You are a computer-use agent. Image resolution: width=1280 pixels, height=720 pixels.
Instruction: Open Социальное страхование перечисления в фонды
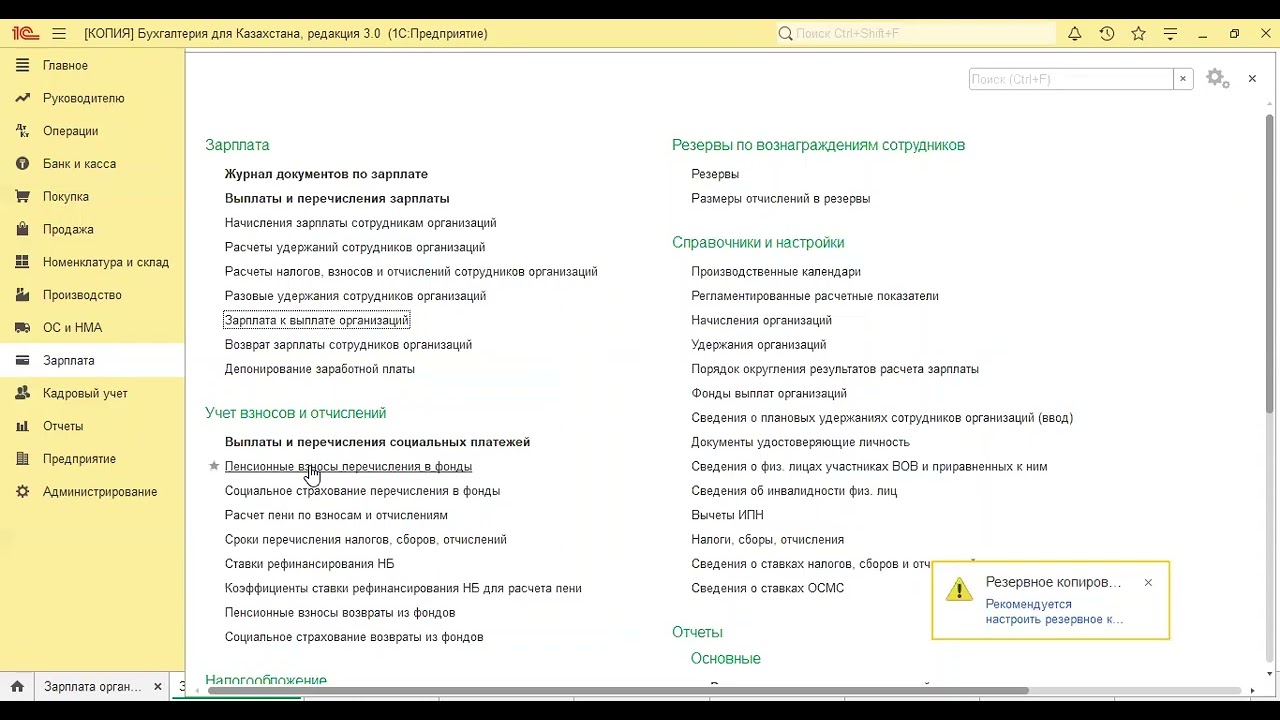(x=362, y=491)
